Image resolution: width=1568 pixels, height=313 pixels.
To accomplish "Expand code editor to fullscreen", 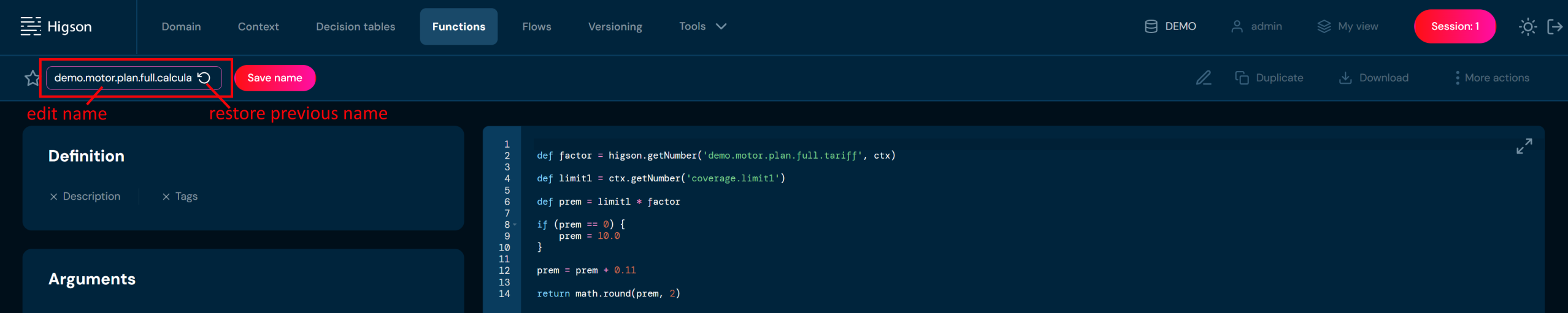I will tap(1524, 146).
